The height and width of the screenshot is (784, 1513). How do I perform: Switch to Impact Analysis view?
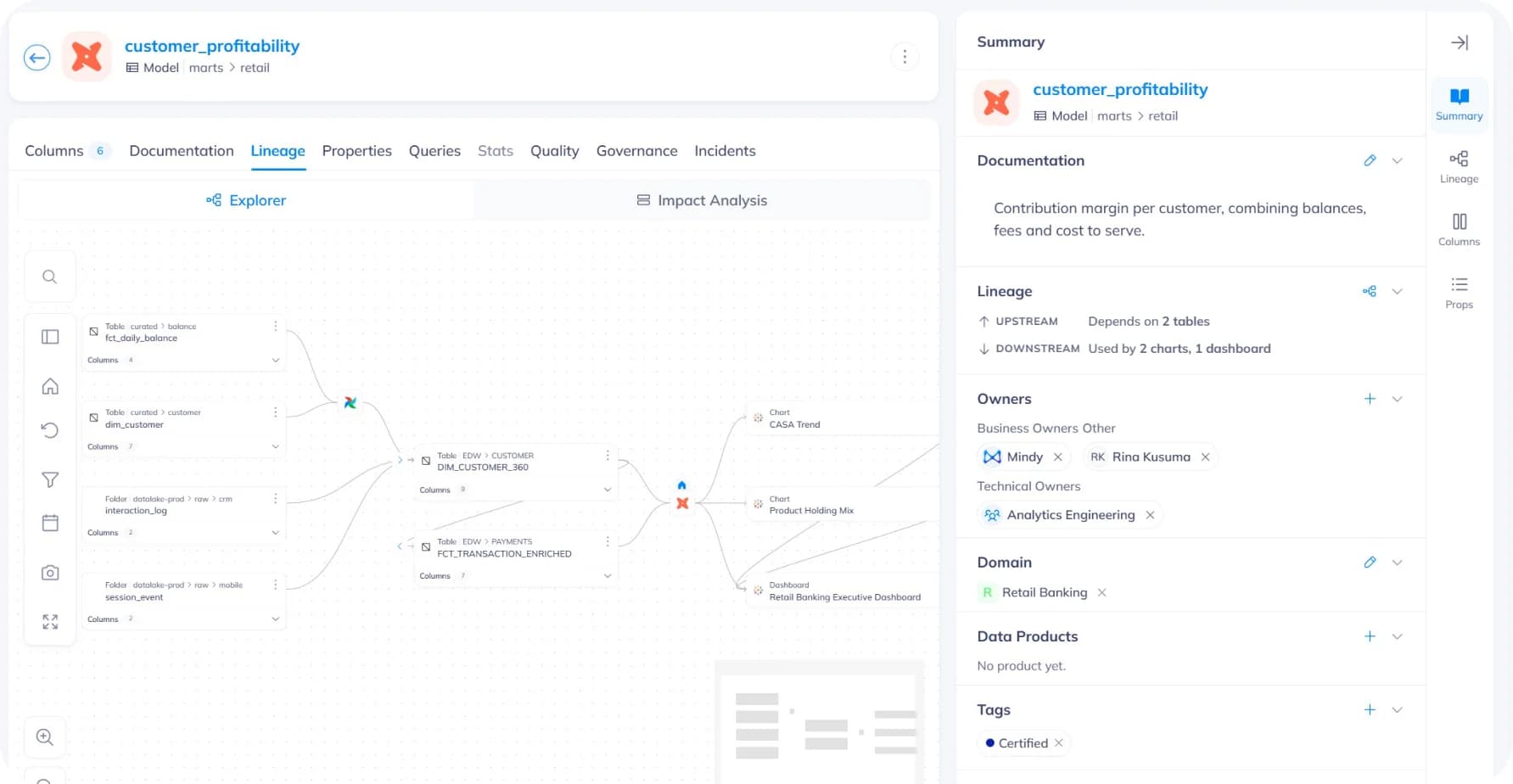[x=702, y=200]
